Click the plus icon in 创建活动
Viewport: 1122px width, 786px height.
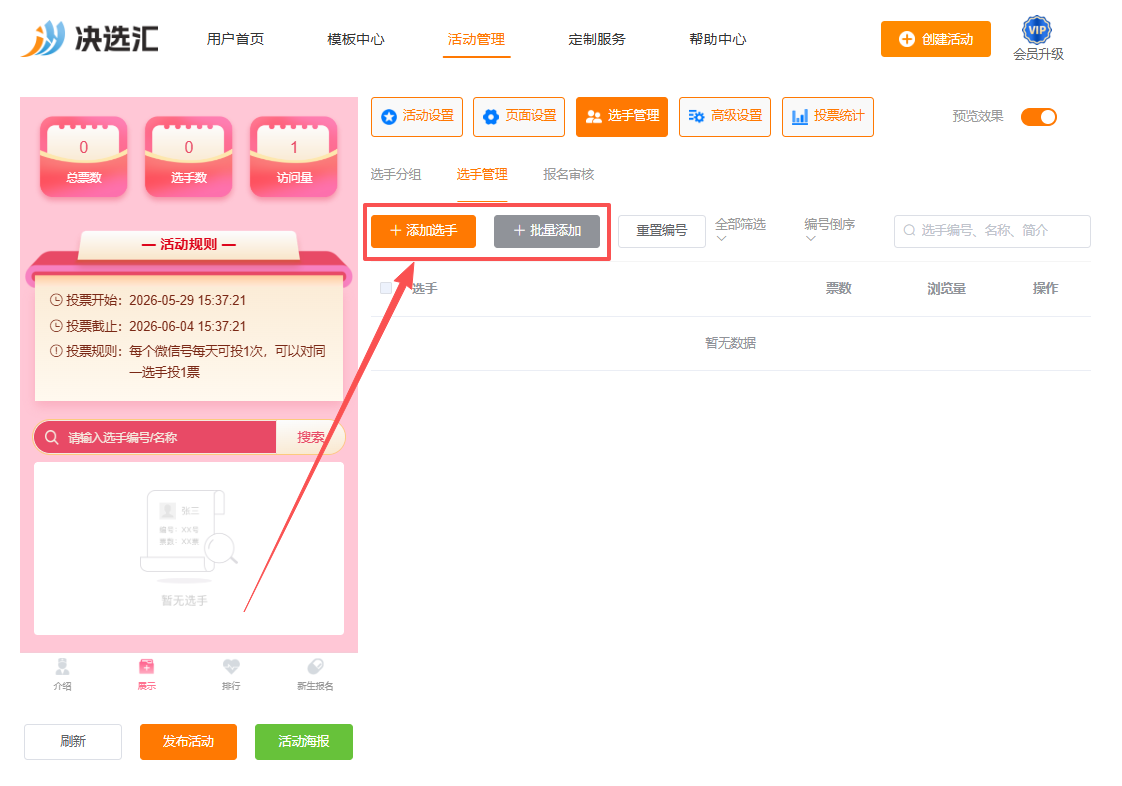[907, 39]
